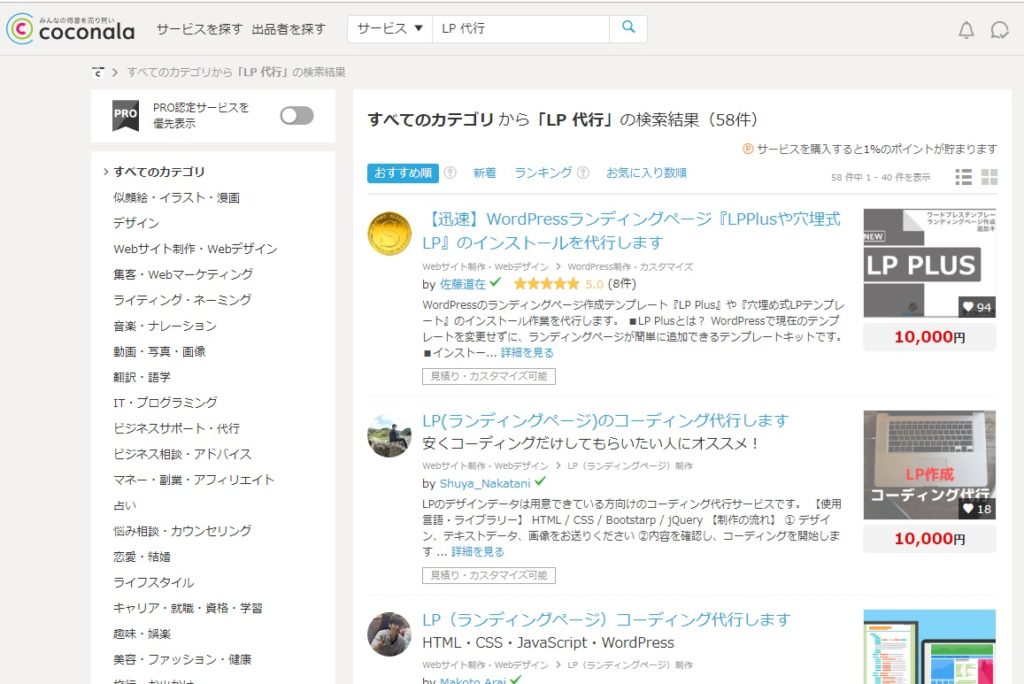The height and width of the screenshot is (684, 1024).
Task: Open the サービス search category dropdown
Action: coord(389,30)
